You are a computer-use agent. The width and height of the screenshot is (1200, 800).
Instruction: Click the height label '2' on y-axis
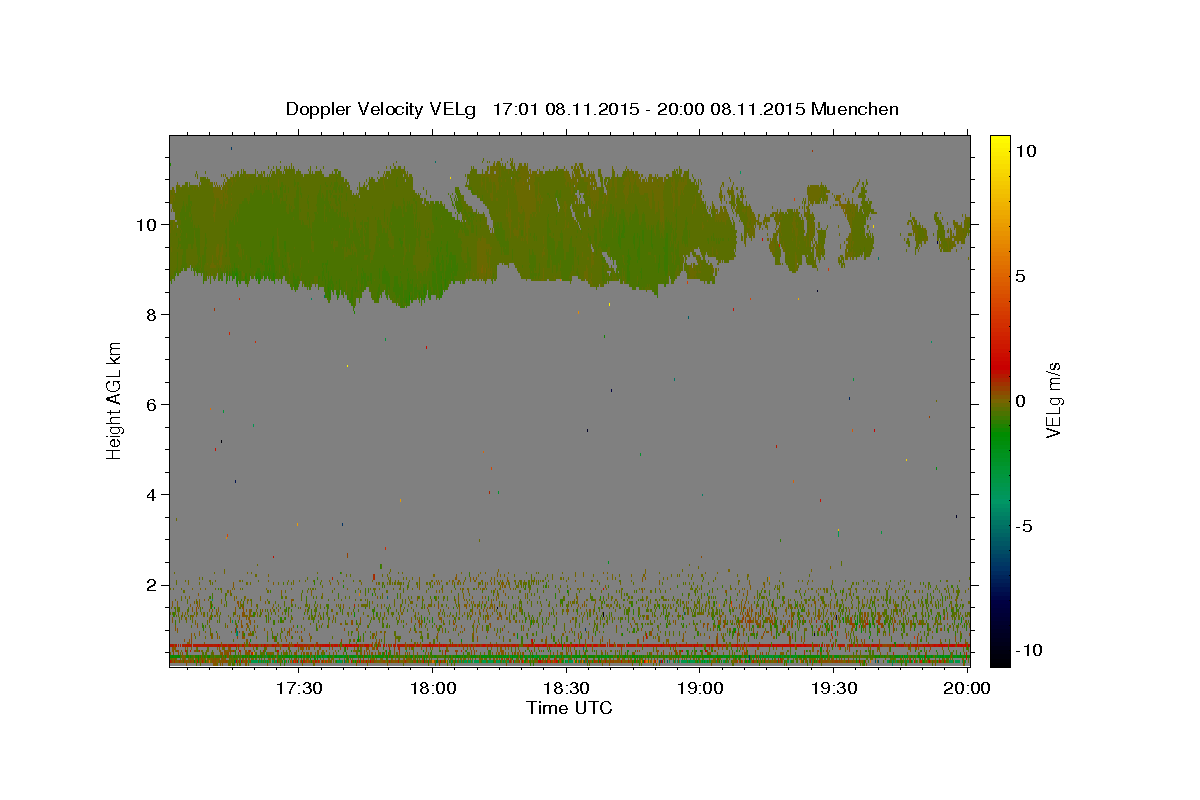click(x=153, y=584)
